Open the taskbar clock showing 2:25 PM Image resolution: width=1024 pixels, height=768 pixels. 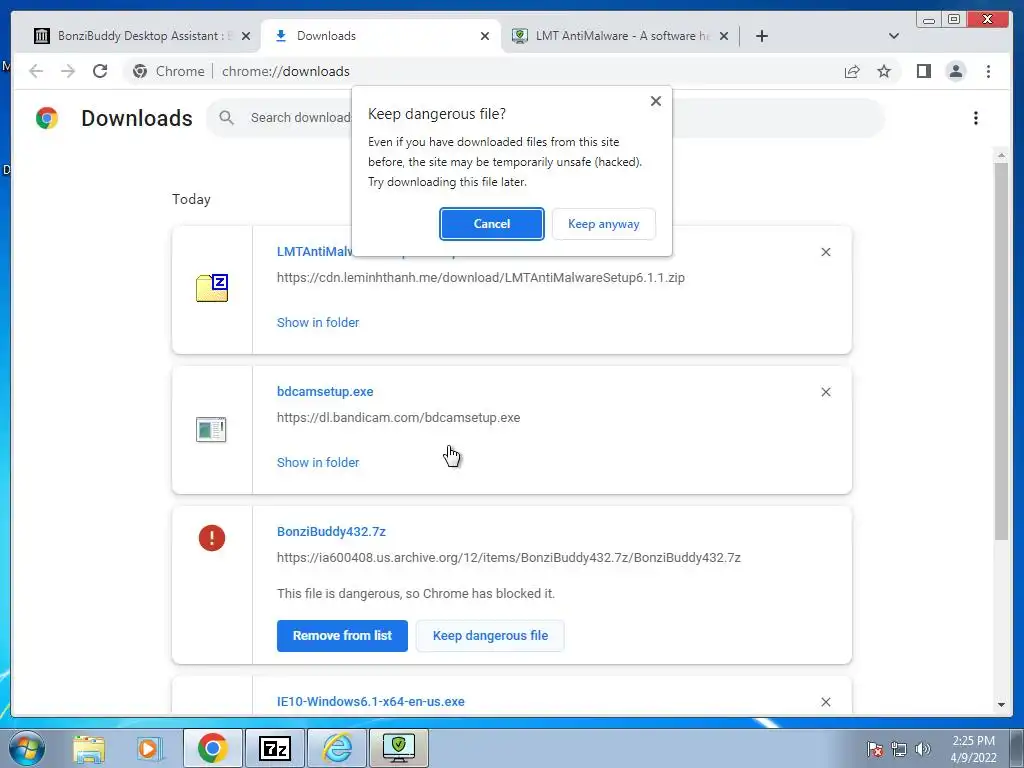click(973, 749)
